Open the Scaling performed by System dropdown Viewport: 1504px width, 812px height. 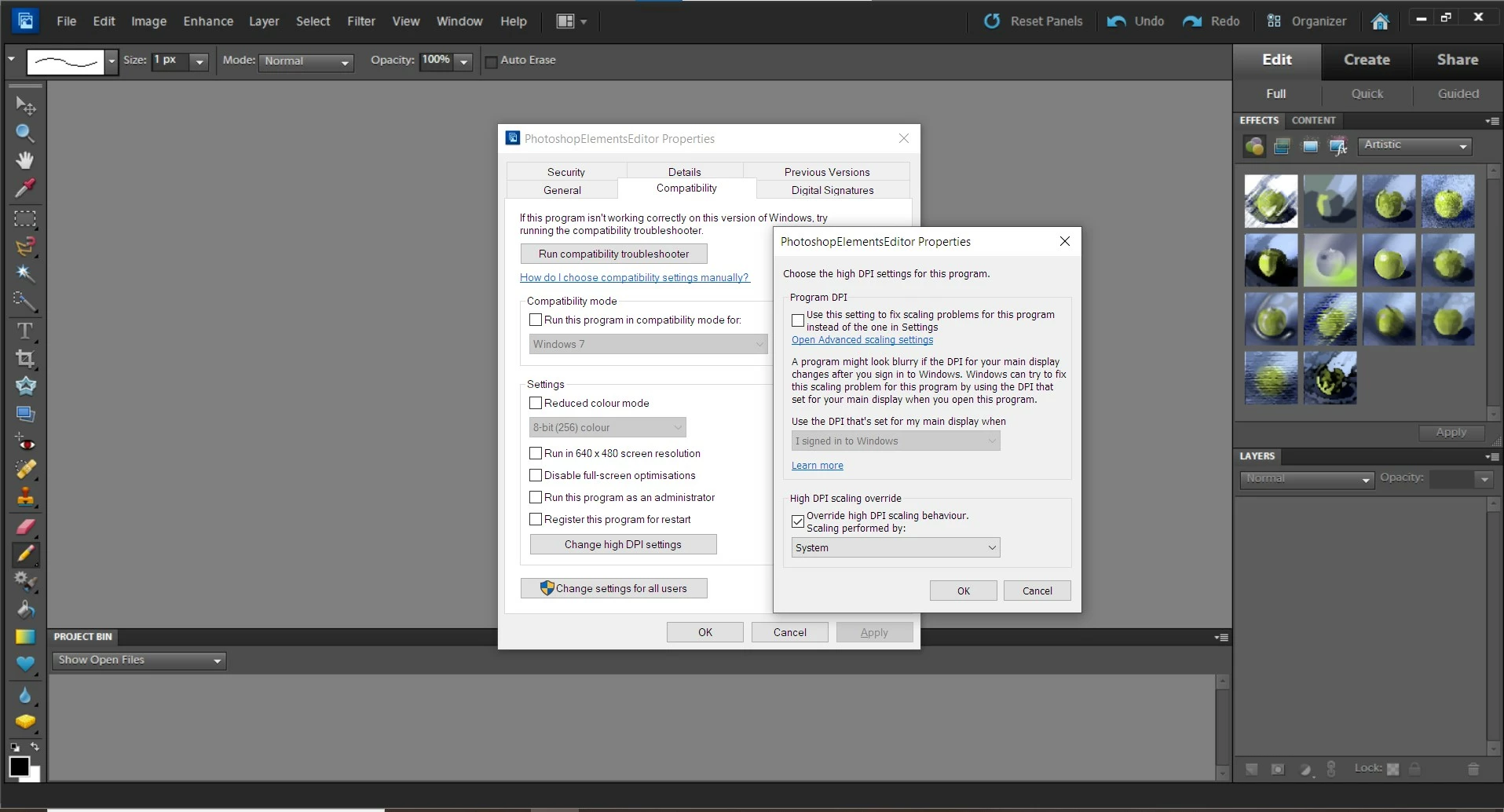(x=895, y=547)
